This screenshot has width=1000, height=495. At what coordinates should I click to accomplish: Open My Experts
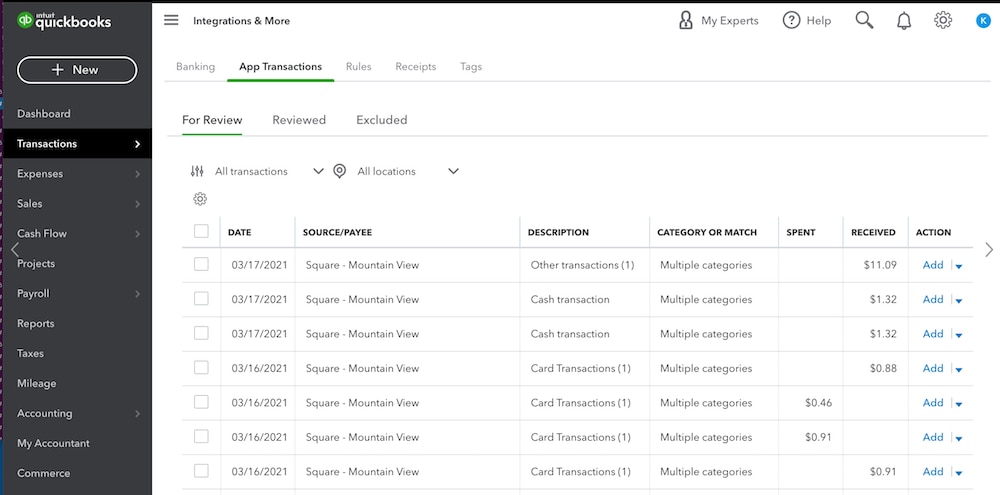click(x=718, y=20)
